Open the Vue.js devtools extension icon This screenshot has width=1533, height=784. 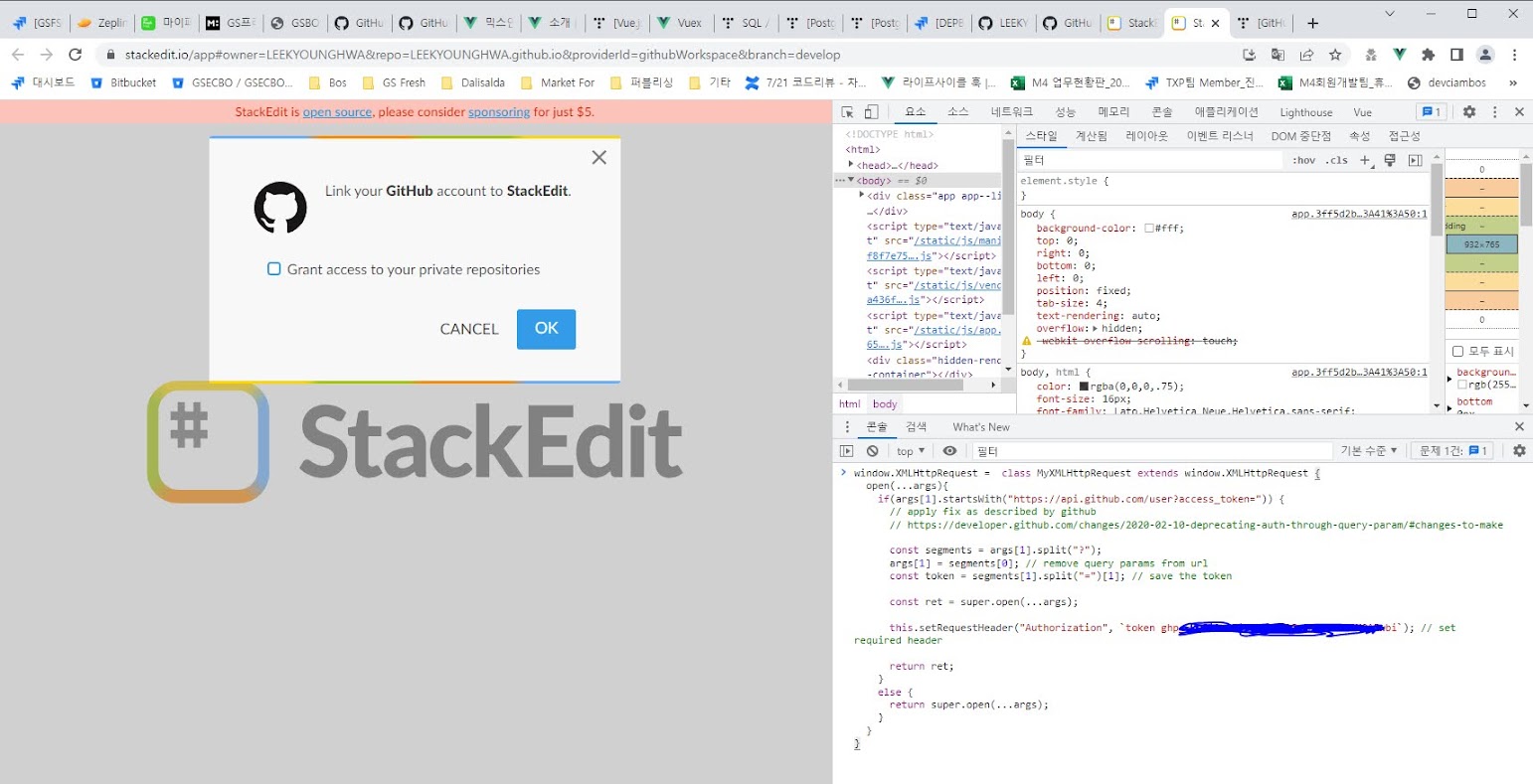click(1400, 55)
